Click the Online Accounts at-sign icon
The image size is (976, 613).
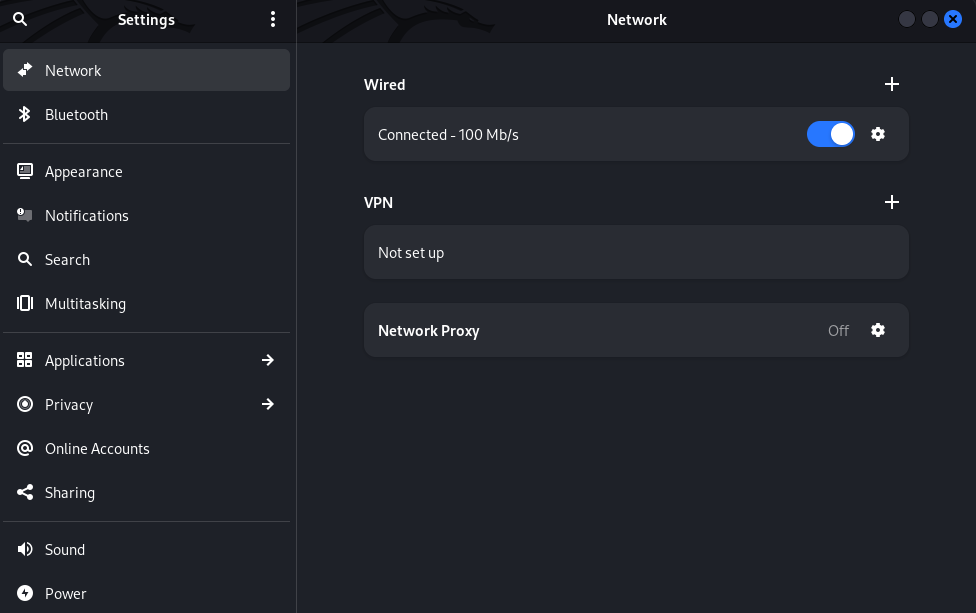click(25, 448)
